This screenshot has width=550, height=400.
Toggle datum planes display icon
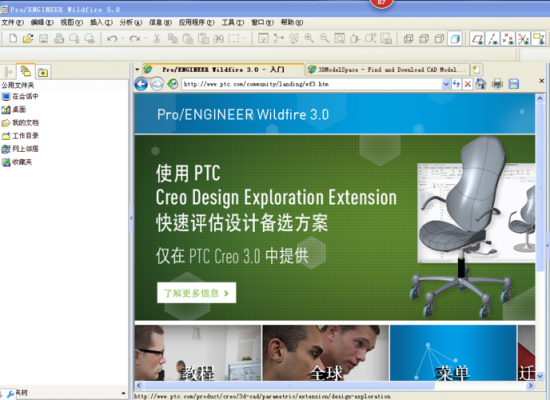(477, 38)
